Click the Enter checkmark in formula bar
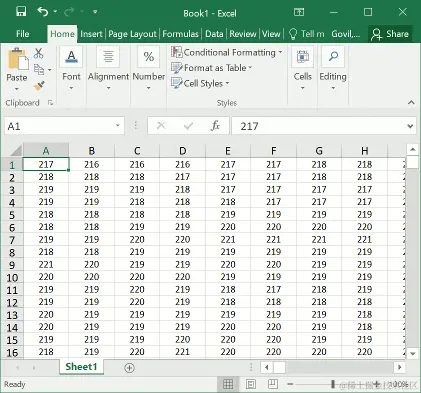This screenshot has height=393, width=421. 189,126
